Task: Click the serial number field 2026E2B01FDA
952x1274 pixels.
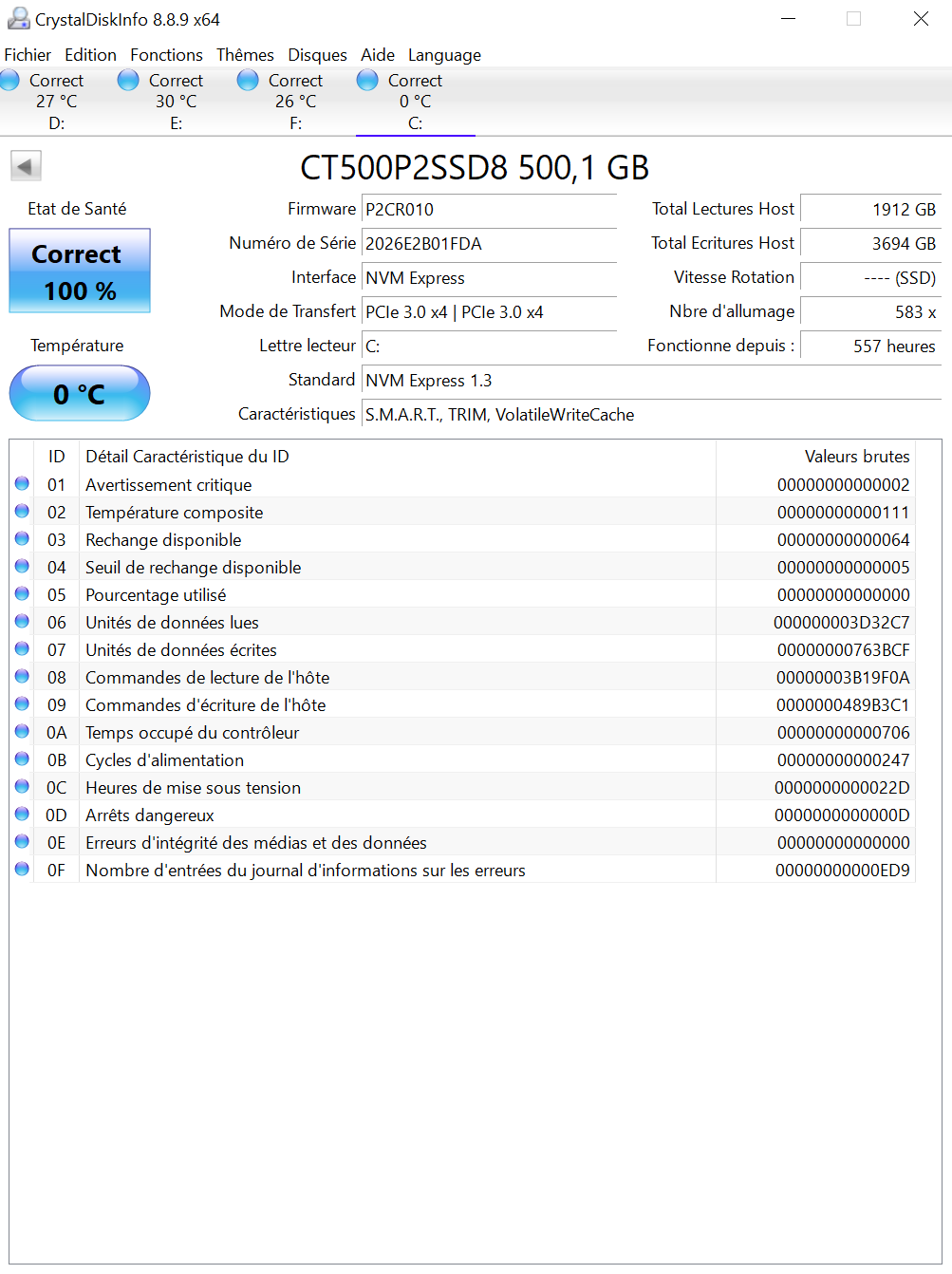Action: click(x=489, y=244)
